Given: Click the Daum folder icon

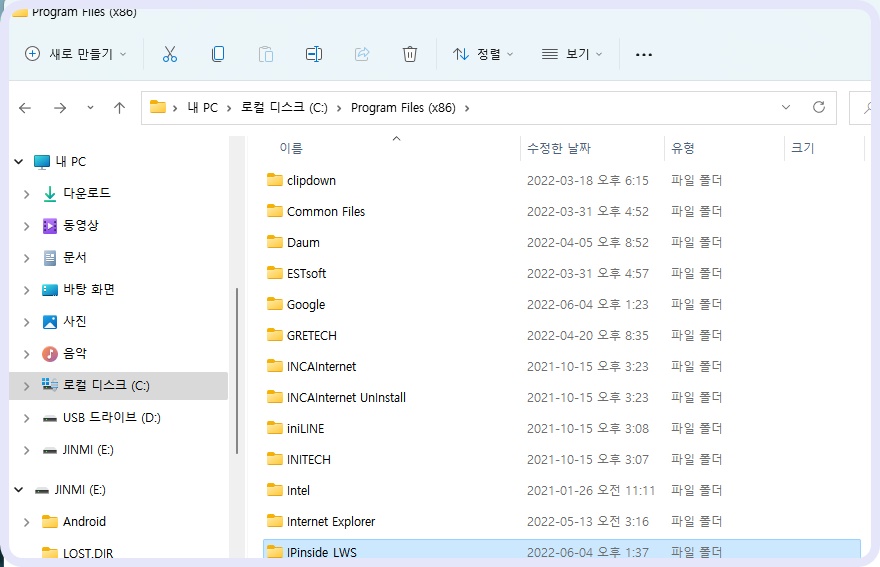Looking at the screenshot, I should click(274, 242).
